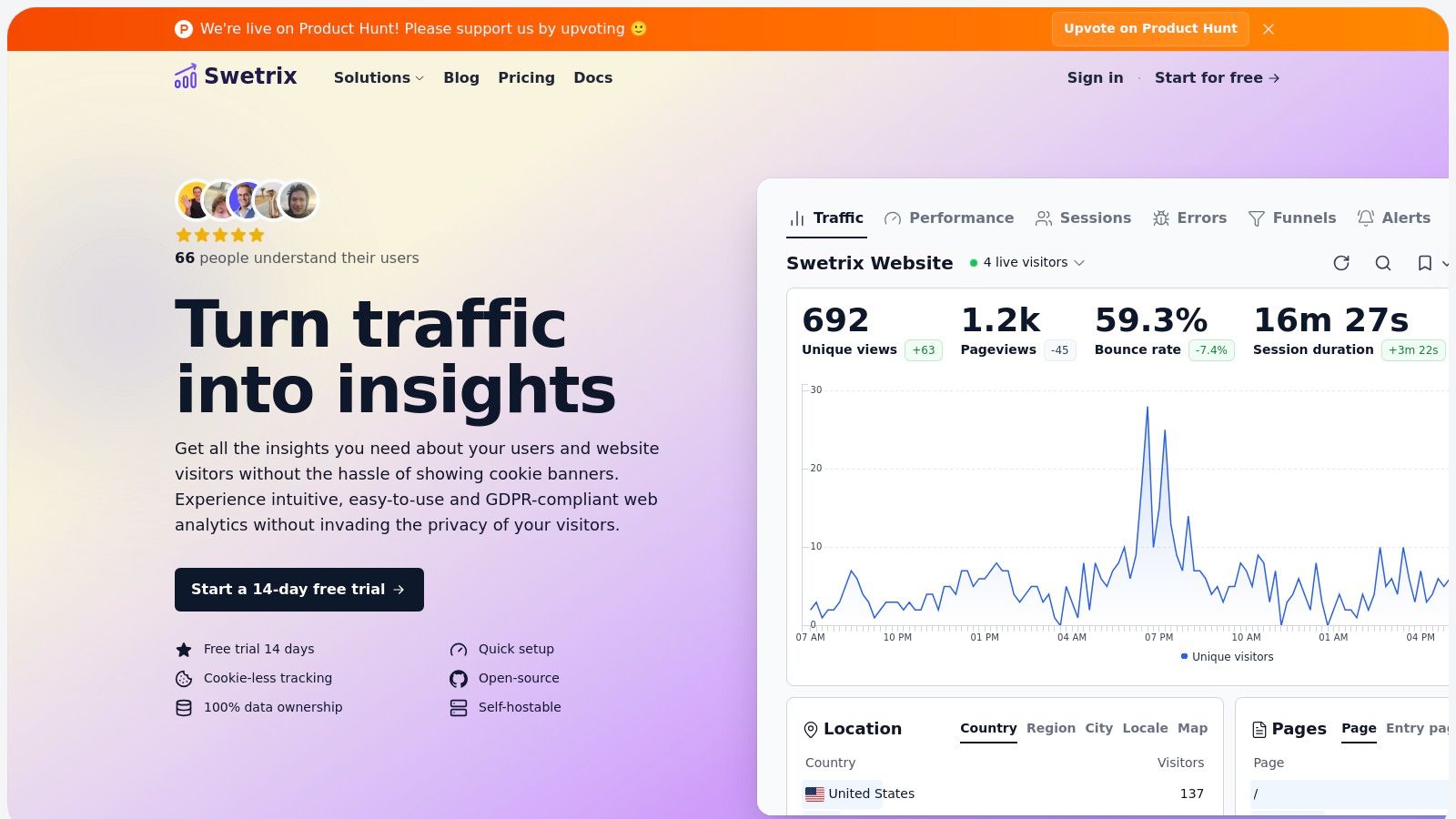The height and width of the screenshot is (819, 1456).
Task: Click the GitHub icon beside Open-source
Action: click(x=459, y=679)
